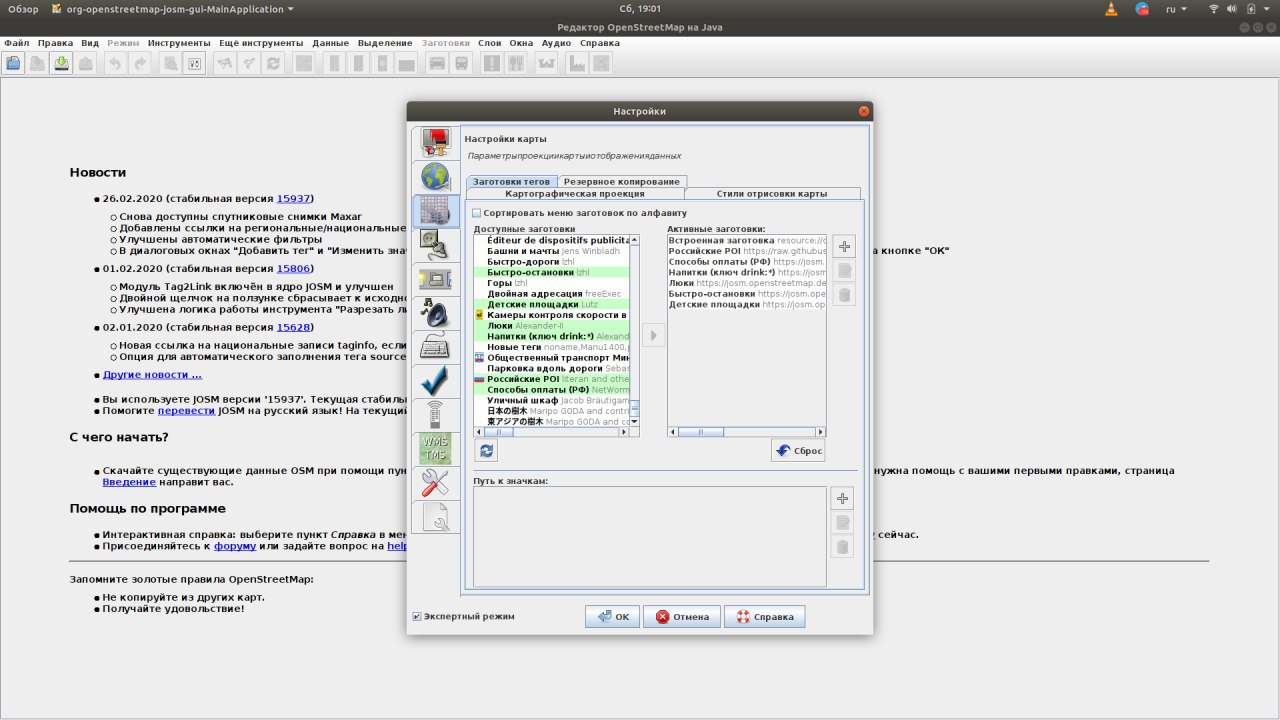Open the remote control settings tab
Image resolution: width=1280 pixels, height=720 pixels.
coord(435,415)
